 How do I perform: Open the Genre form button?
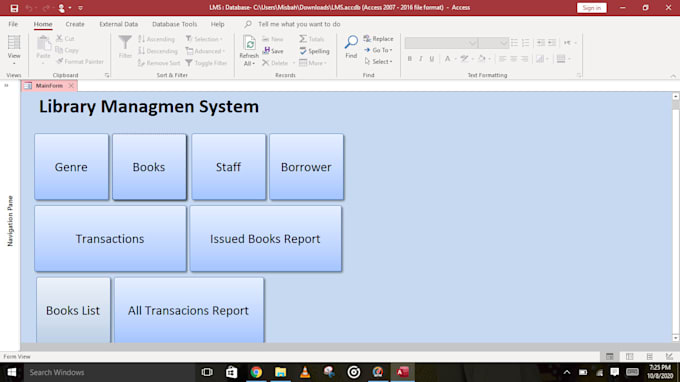tap(72, 167)
